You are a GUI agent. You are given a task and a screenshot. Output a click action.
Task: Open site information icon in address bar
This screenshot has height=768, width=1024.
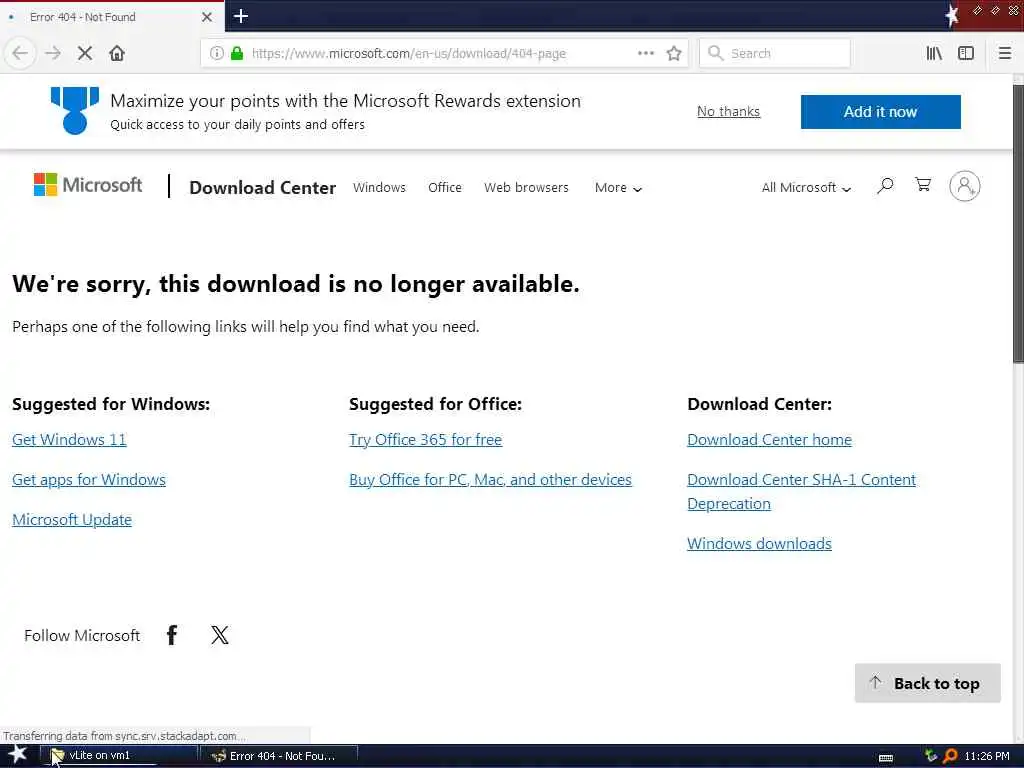click(x=217, y=53)
